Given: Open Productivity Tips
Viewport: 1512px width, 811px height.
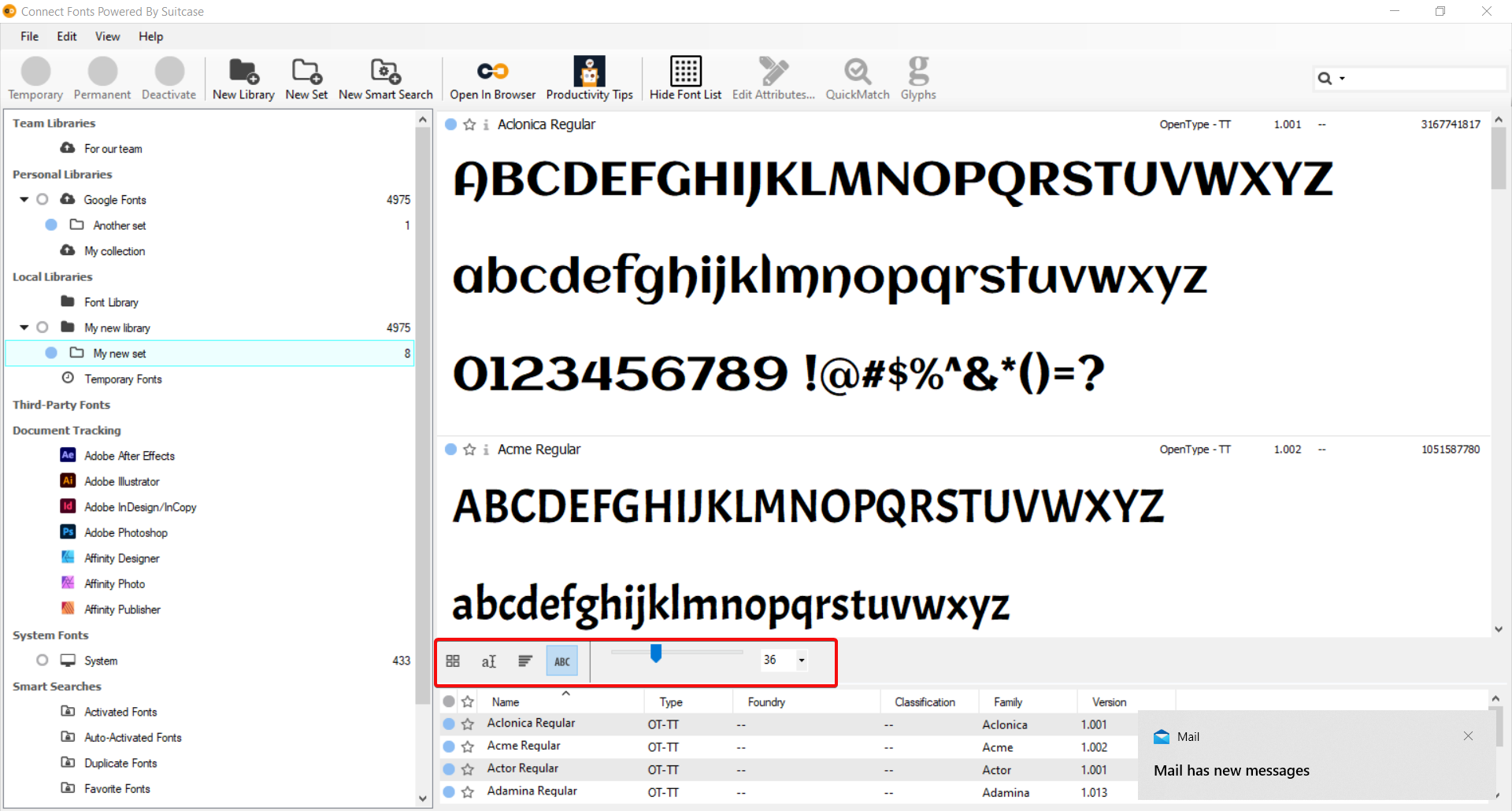Looking at the screenshot, I should pos(589,79).
